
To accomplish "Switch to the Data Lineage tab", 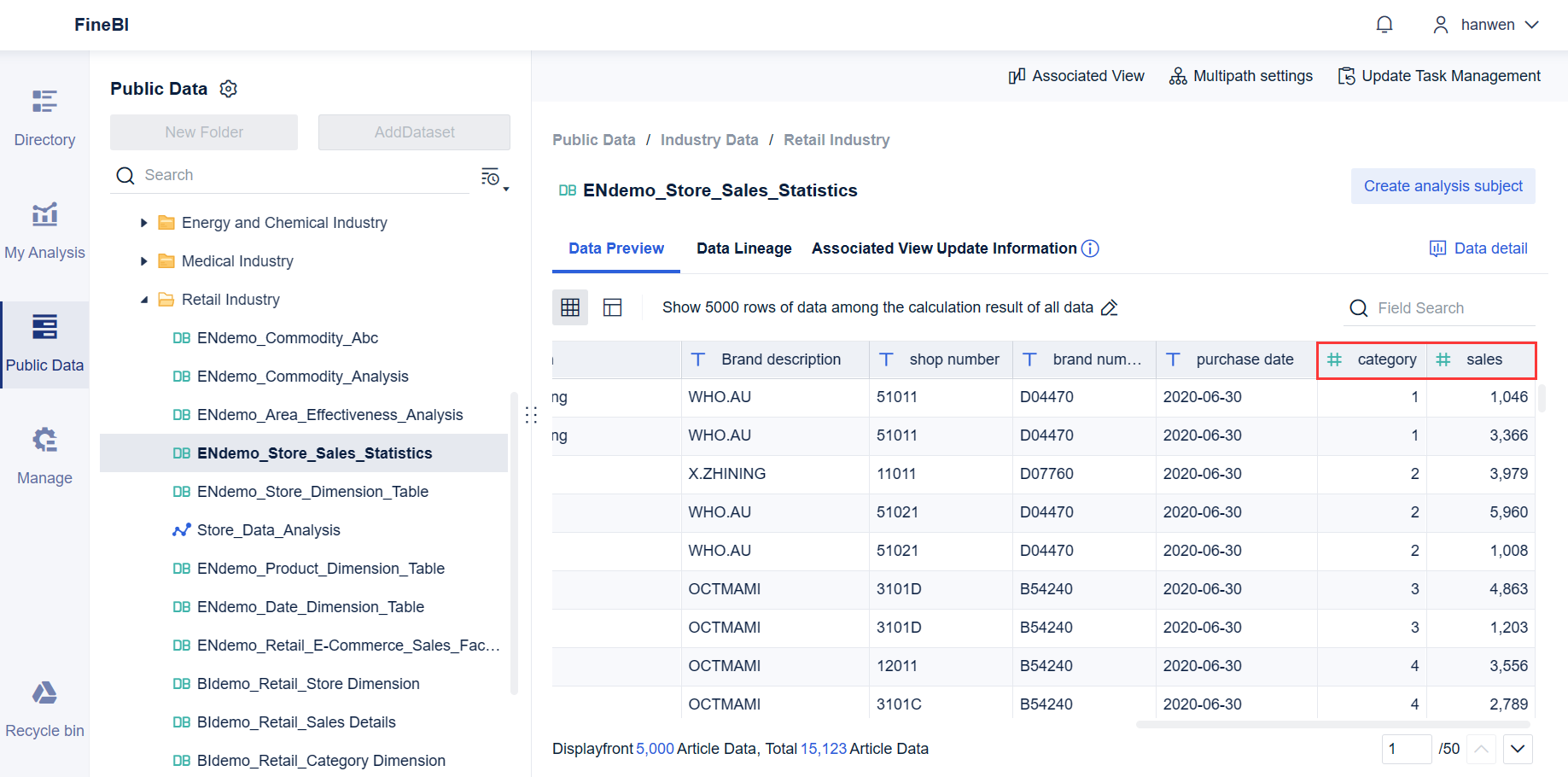I will click(743, 248).
